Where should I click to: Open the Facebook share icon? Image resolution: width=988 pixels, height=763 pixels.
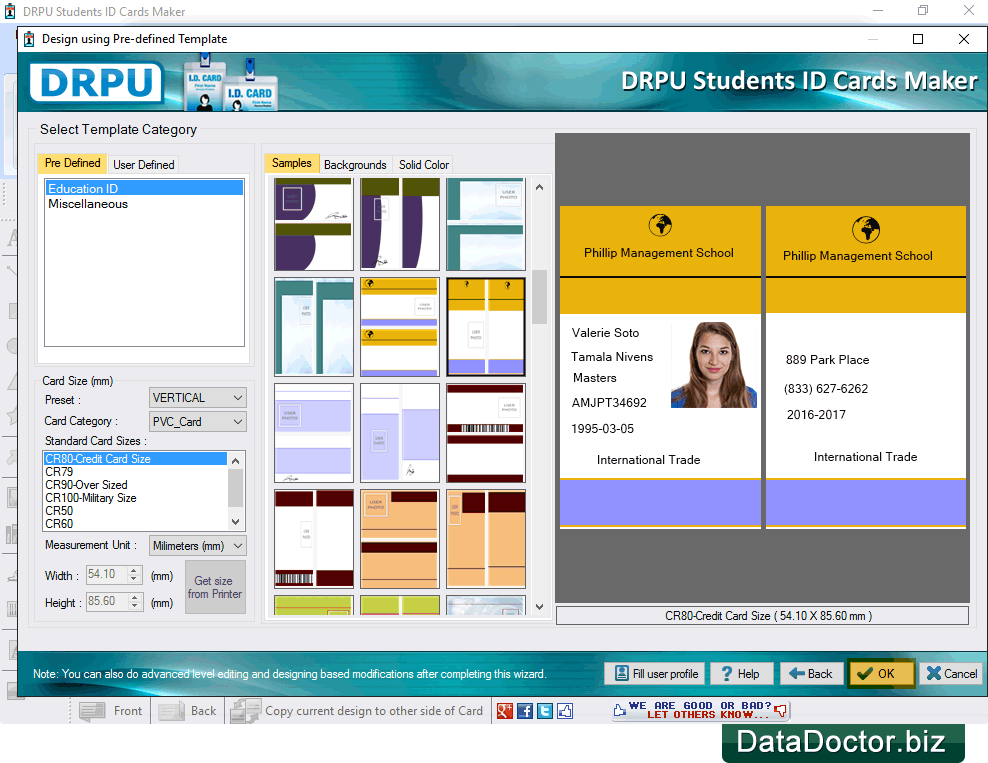(525, 711)
